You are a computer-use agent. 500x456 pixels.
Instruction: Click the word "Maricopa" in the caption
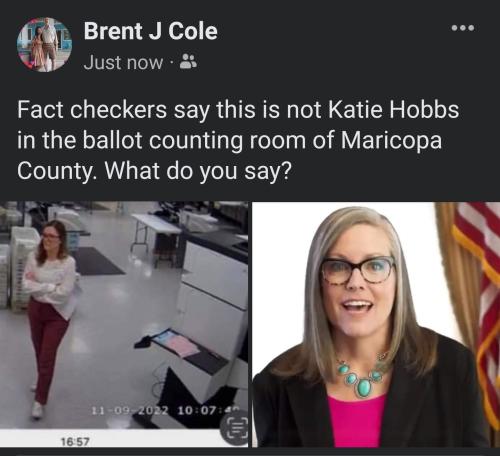coord(391,140)
